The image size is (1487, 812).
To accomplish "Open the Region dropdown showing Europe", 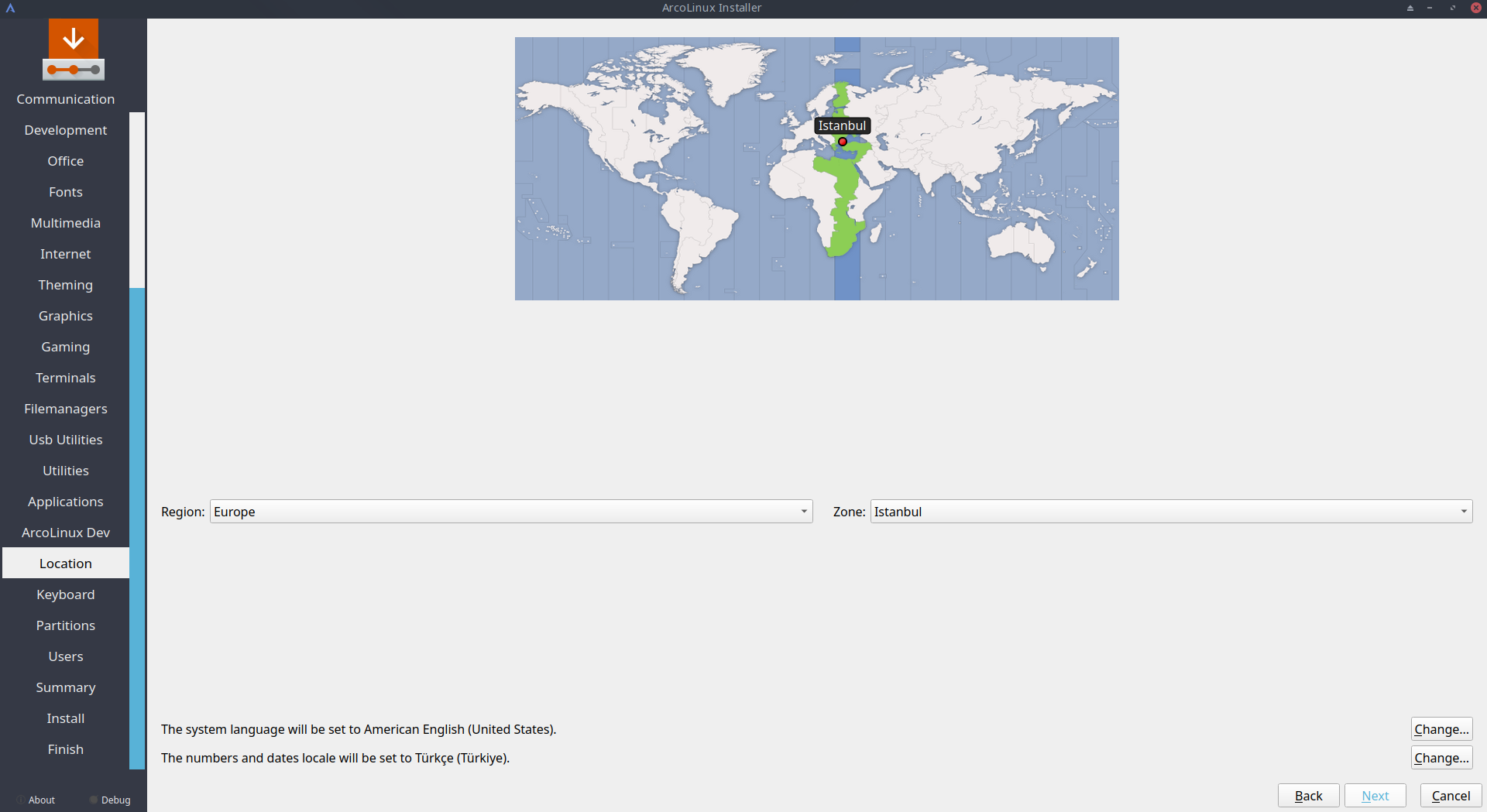I will [x=511, y=512].
